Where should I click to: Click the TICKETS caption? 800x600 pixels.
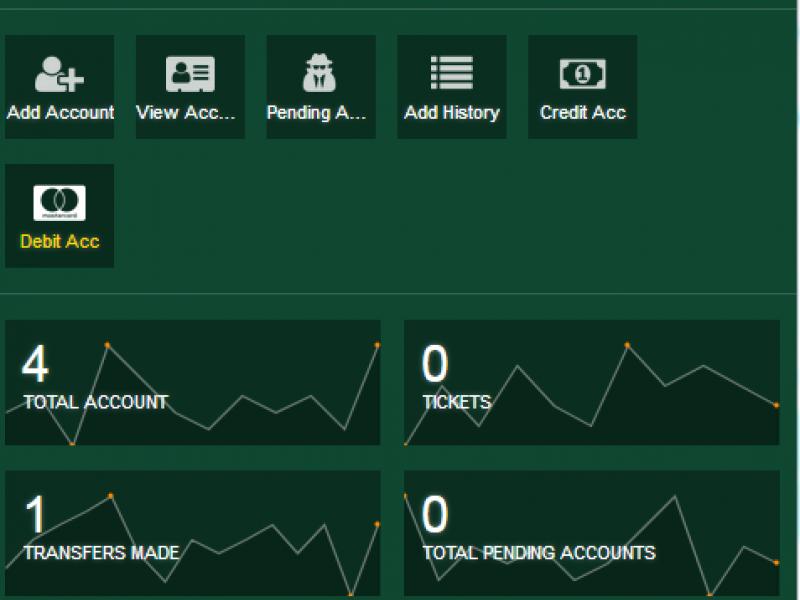pyautogui.click(x=457, y=402)
